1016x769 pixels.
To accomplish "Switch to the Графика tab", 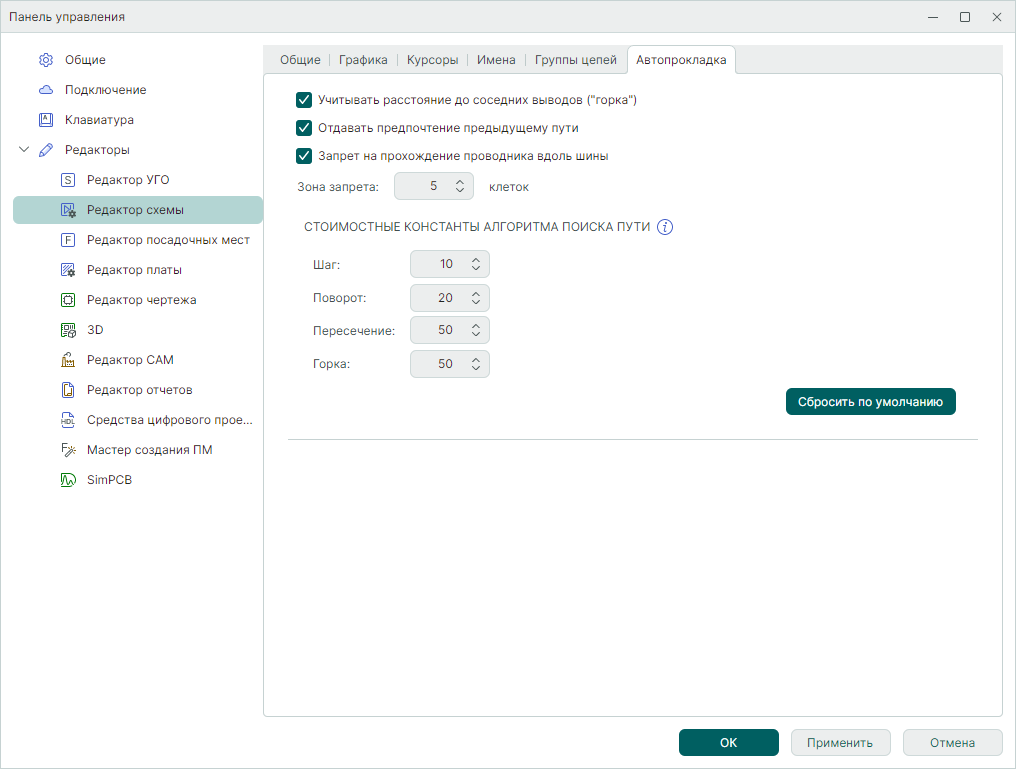I will coord(363,60).
